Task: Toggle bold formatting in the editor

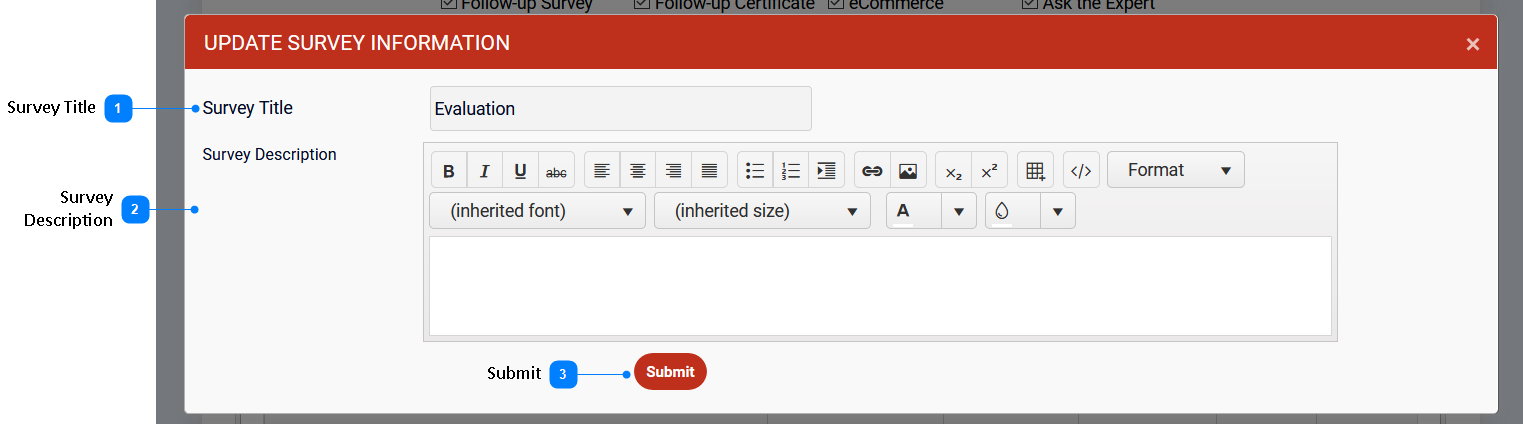Action: pyautogui.click(x=449, y=171)
